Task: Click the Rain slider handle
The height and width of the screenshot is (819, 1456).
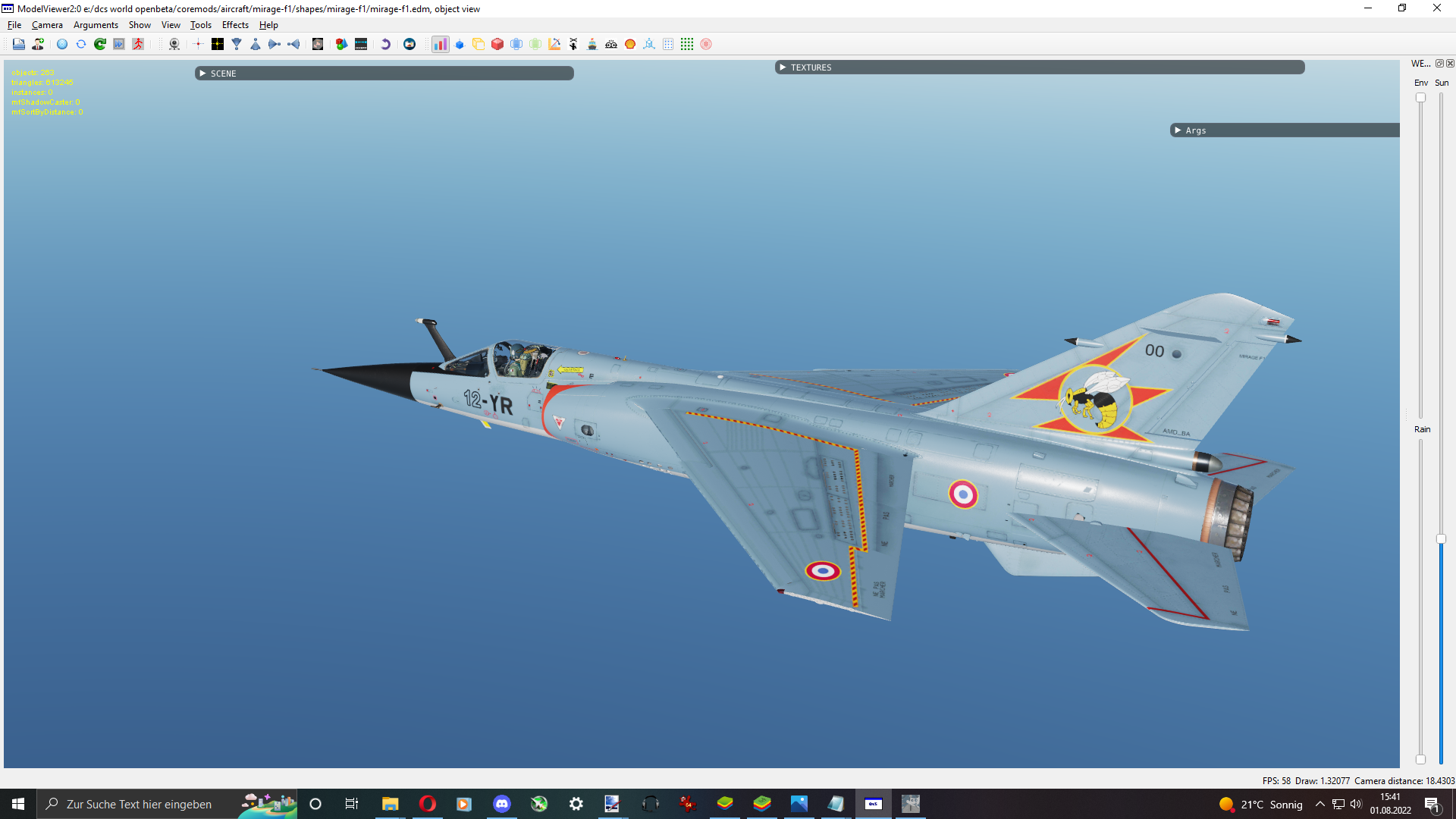Action: (x=1420, y=759)
